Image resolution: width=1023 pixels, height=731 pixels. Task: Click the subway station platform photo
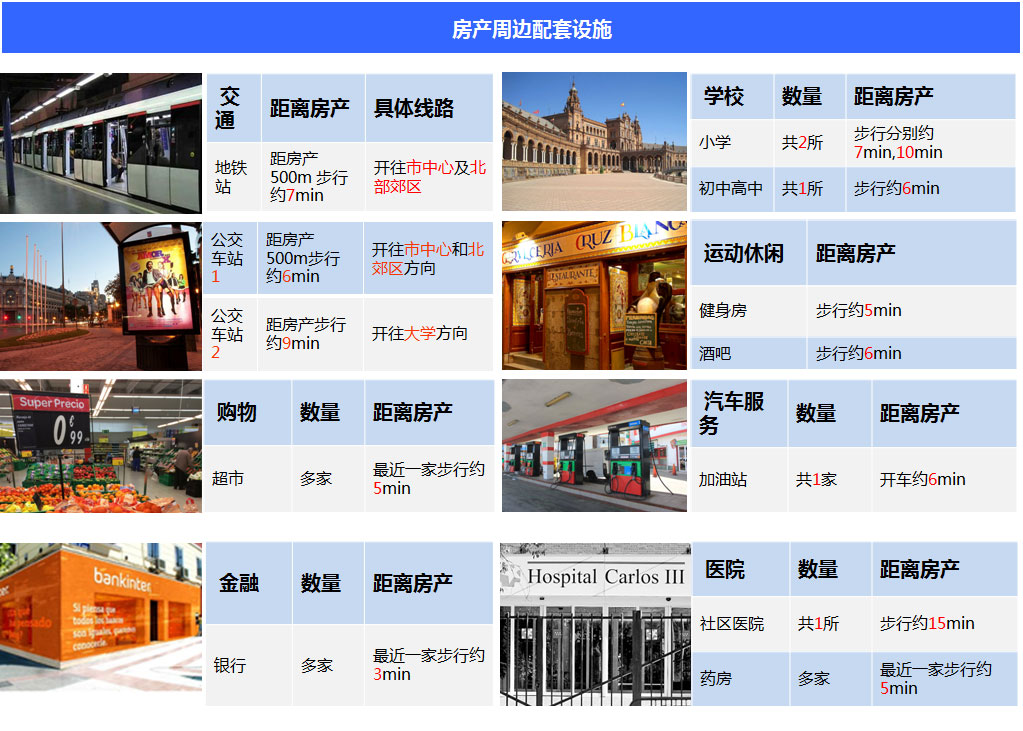100,142
